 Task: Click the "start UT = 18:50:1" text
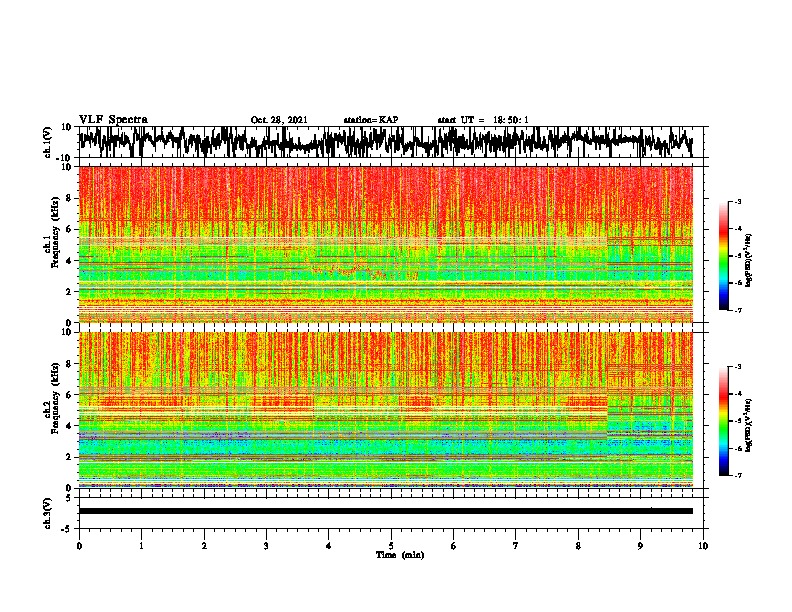[x=483, y=120]
